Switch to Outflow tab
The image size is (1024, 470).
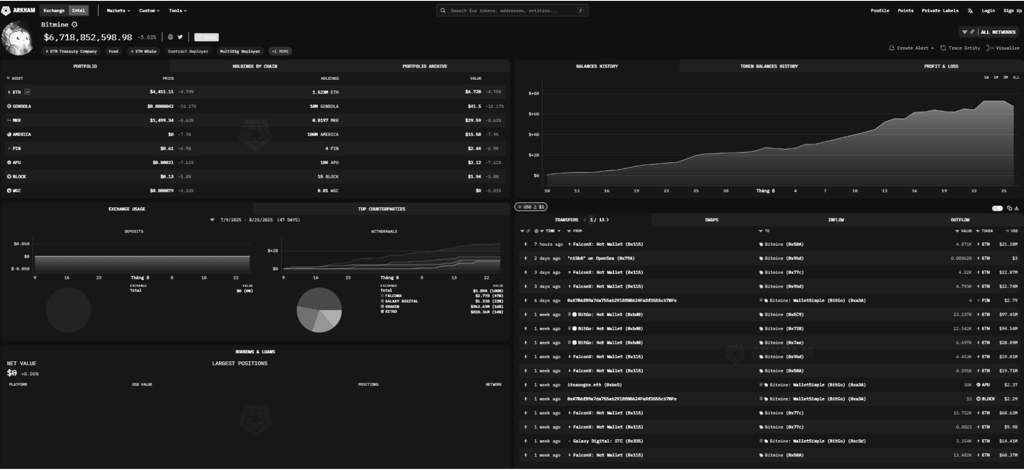click(x=960, y=220)
